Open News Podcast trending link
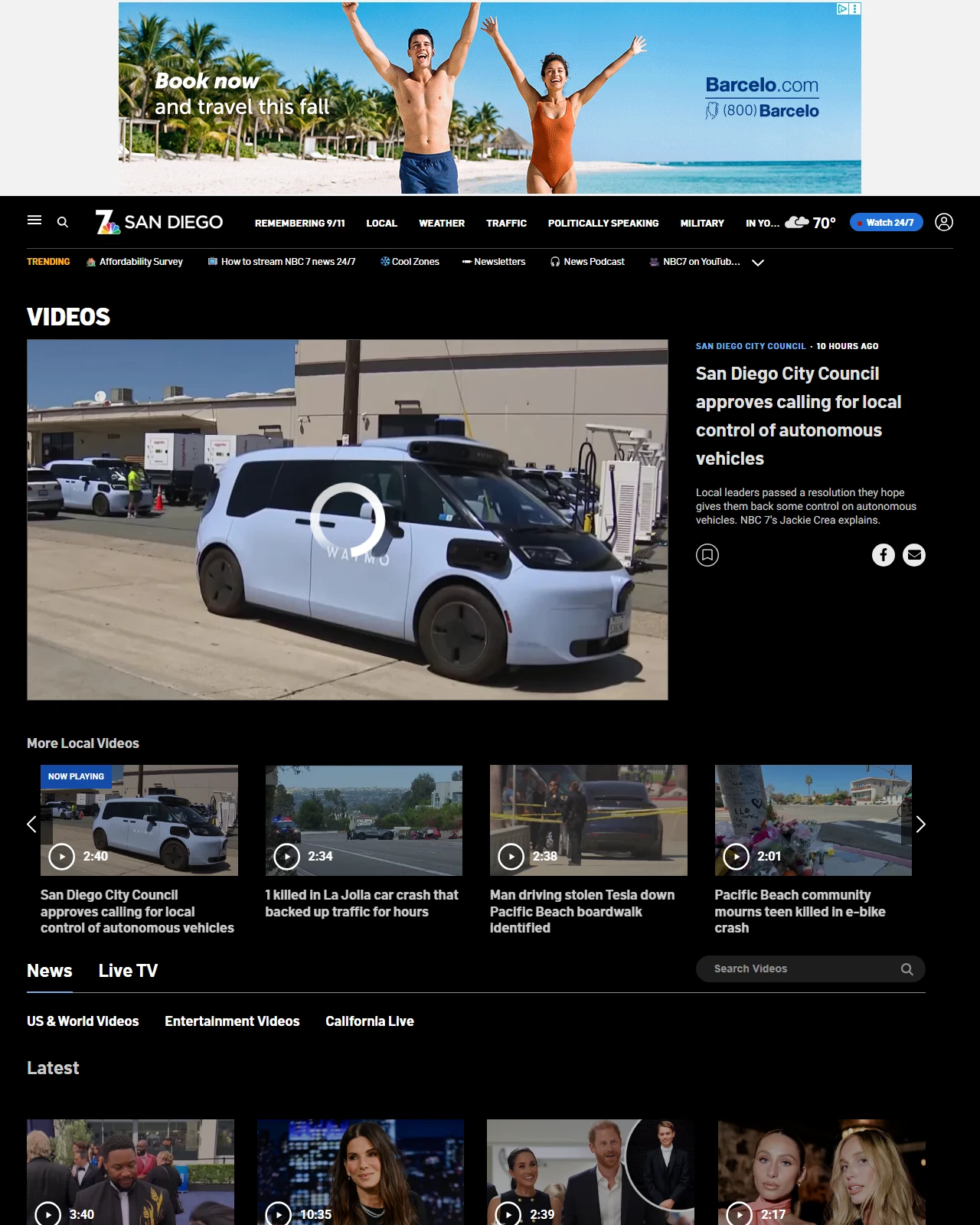 pyautogui.click(x=587, y=262)
